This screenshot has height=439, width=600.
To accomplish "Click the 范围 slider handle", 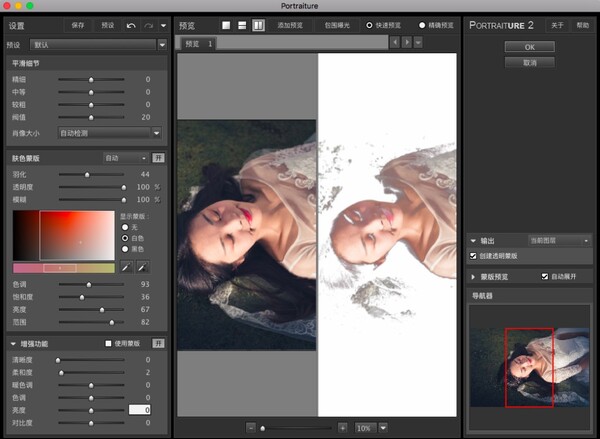I will click(112, 323).
